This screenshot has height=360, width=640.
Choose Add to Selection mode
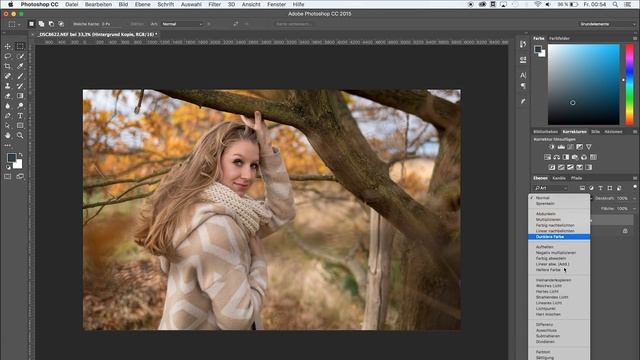coord(41,24)
